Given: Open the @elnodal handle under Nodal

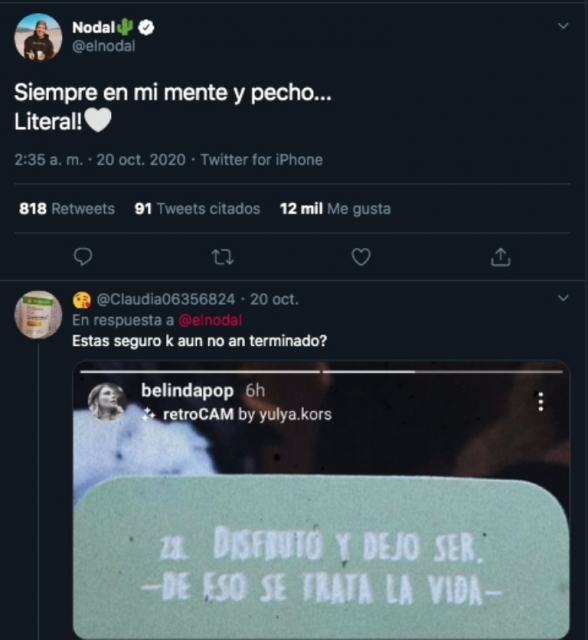Looking at the screenshot, I should point(104,46).
